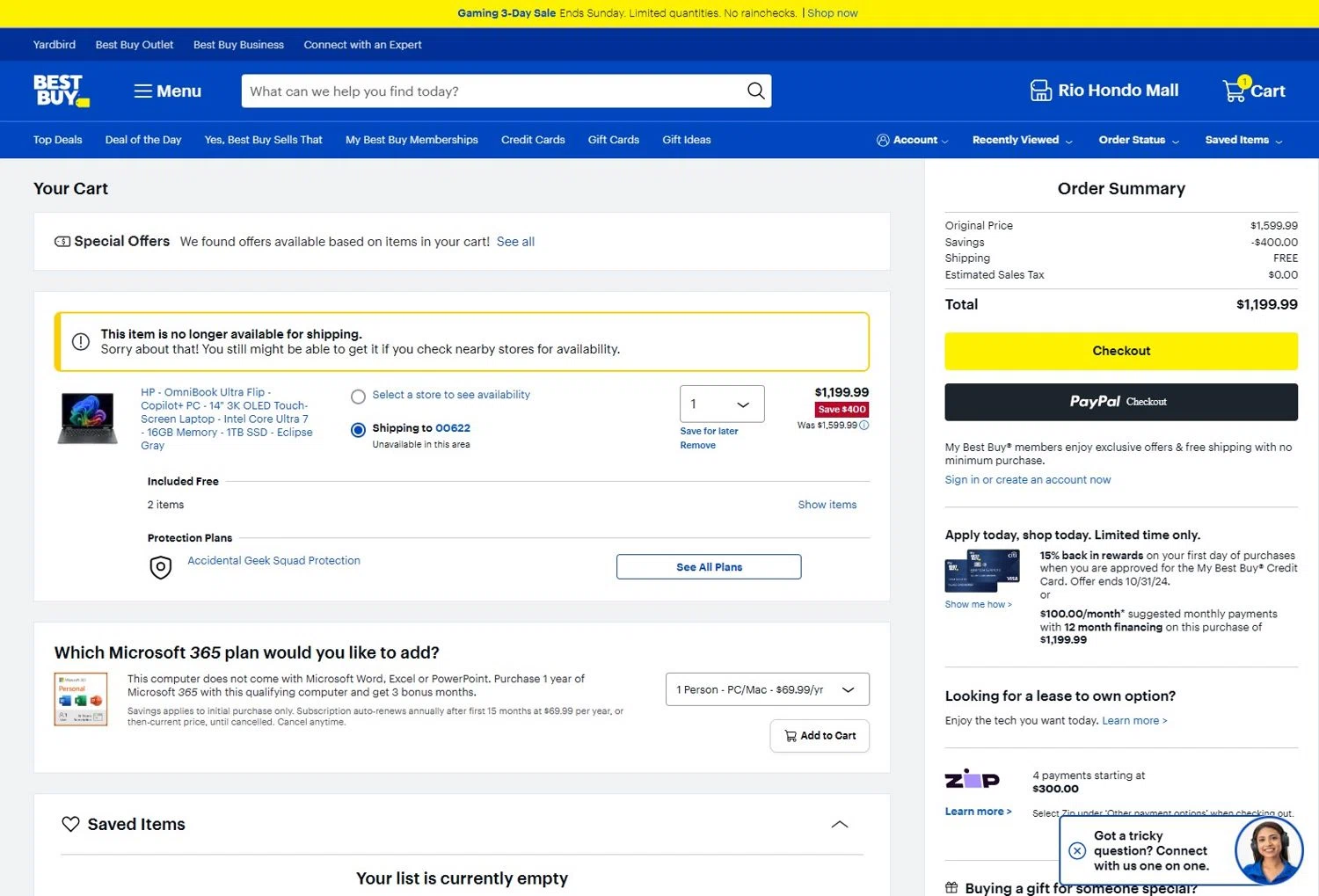Screen dimensions: 1319x896
Task: Click Save for later link
Action: tap(709, 431)
